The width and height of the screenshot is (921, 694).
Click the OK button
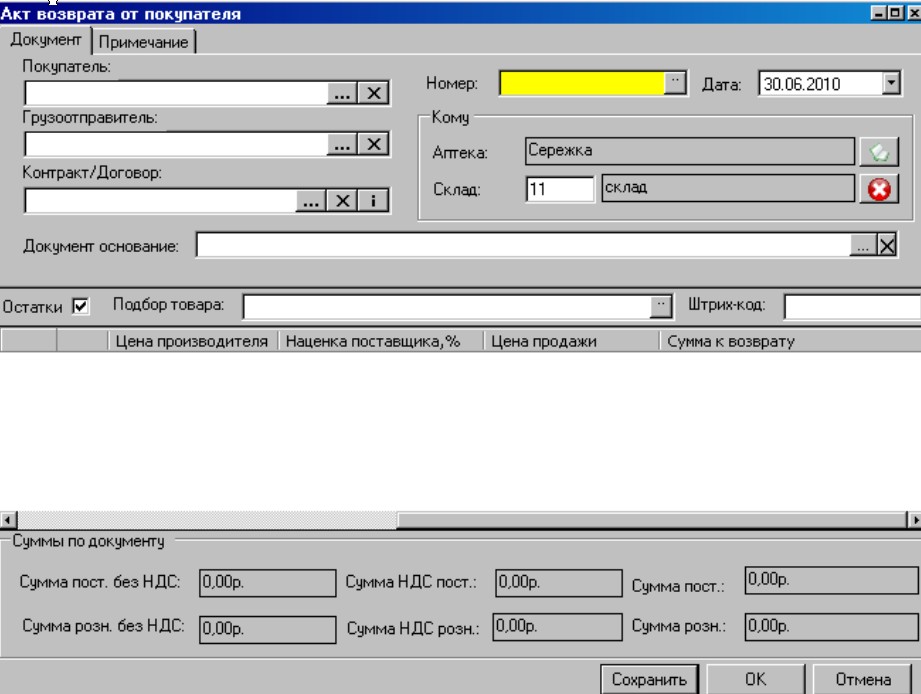coord(755,680)
